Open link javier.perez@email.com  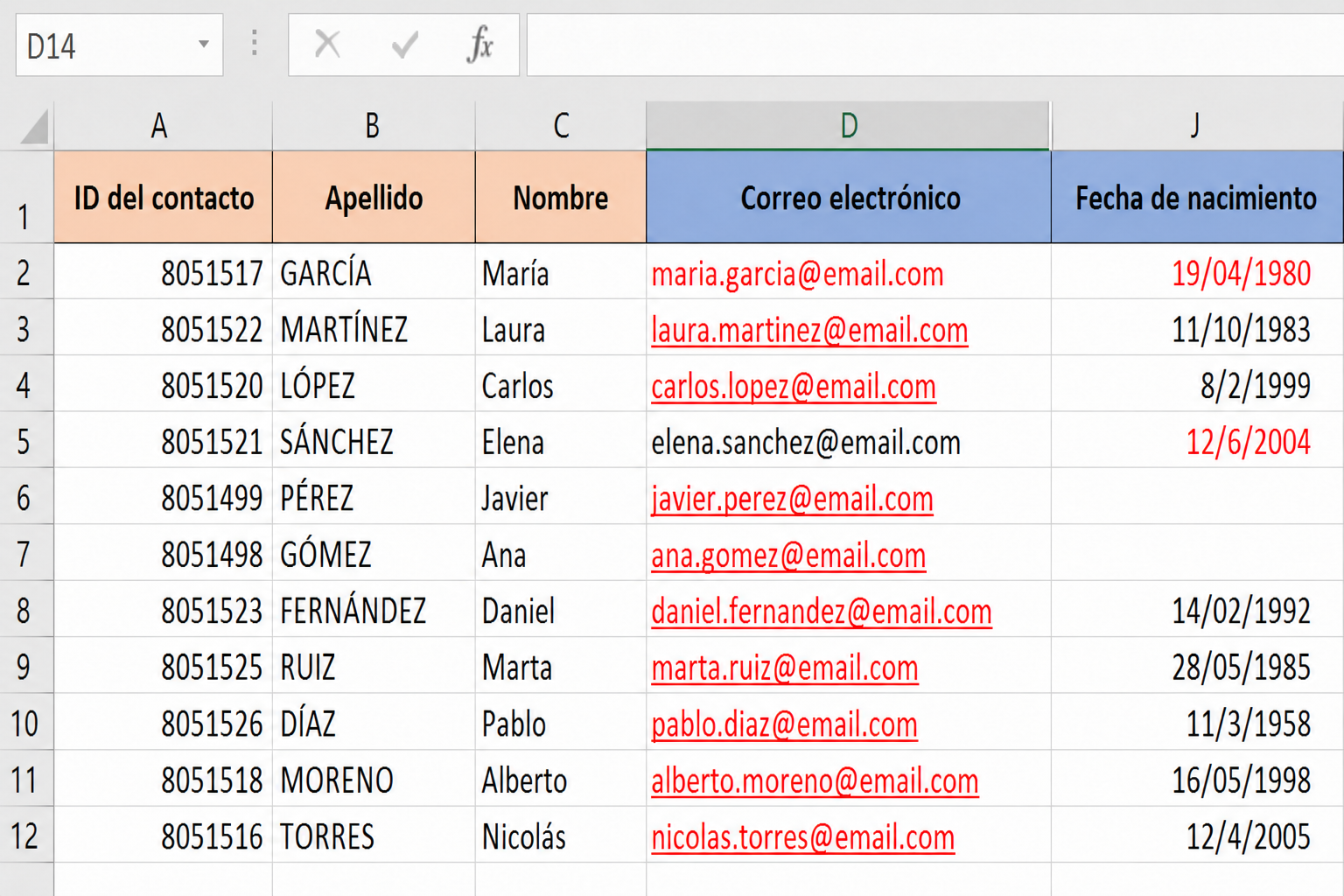tap(792, 499)
